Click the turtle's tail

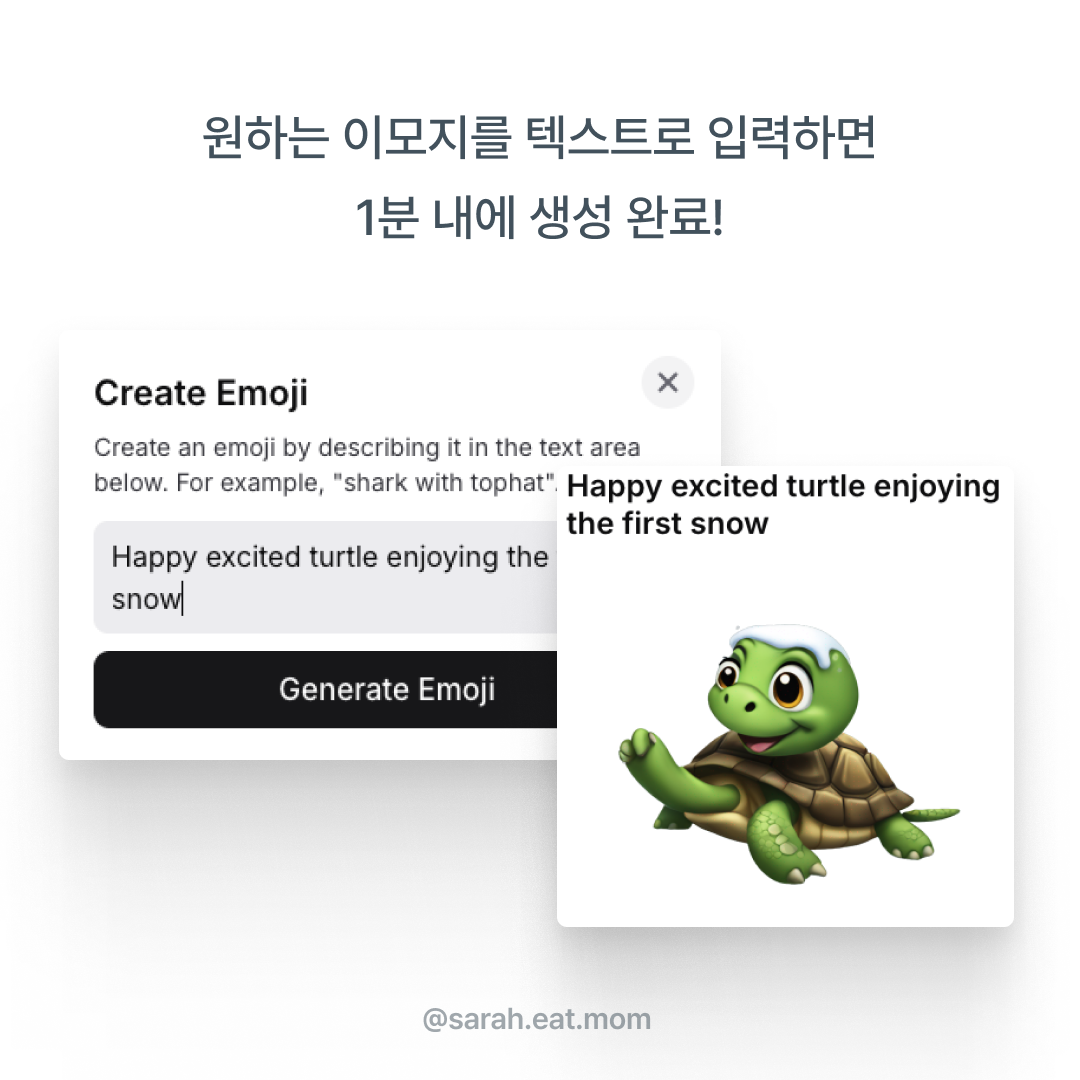pos(931,813)
